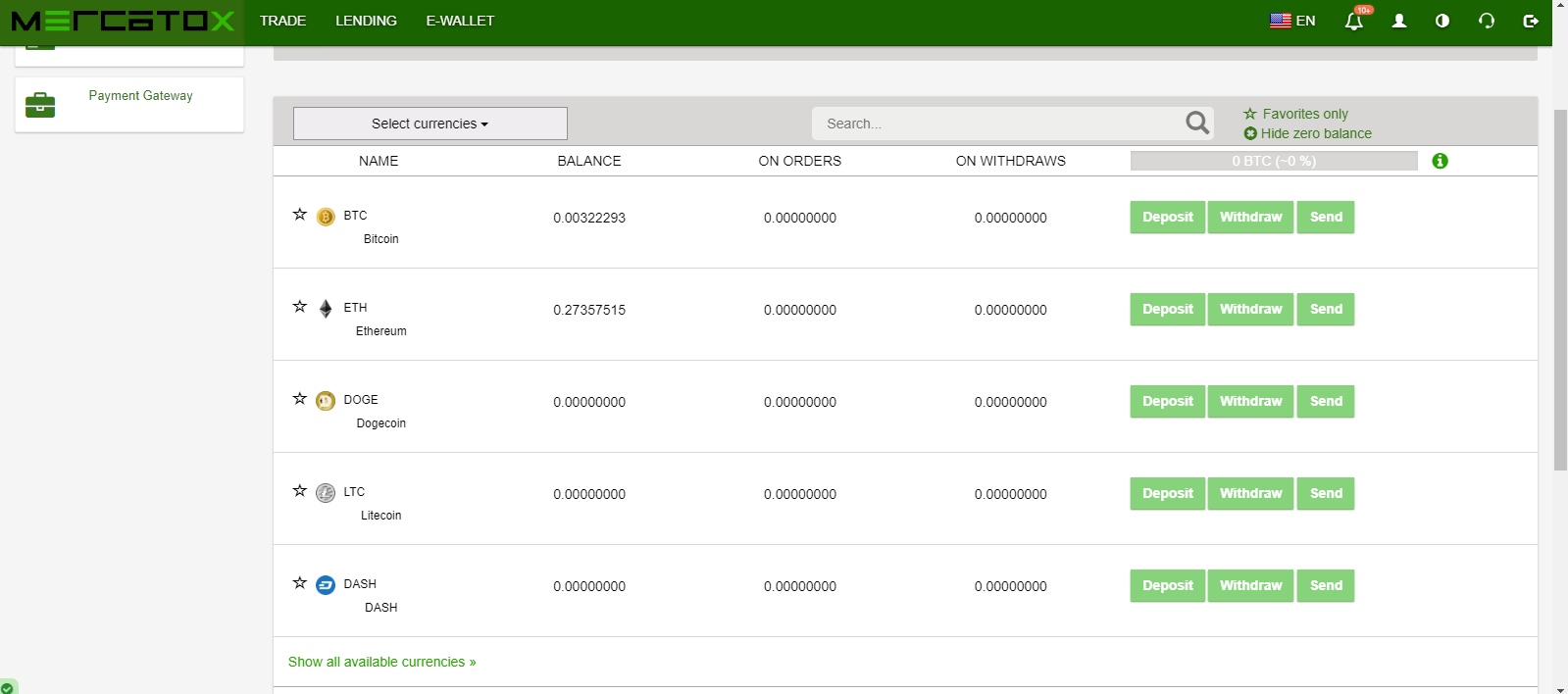Click the 0 BTC portfolio progress bar

(x=1274, y=161)
